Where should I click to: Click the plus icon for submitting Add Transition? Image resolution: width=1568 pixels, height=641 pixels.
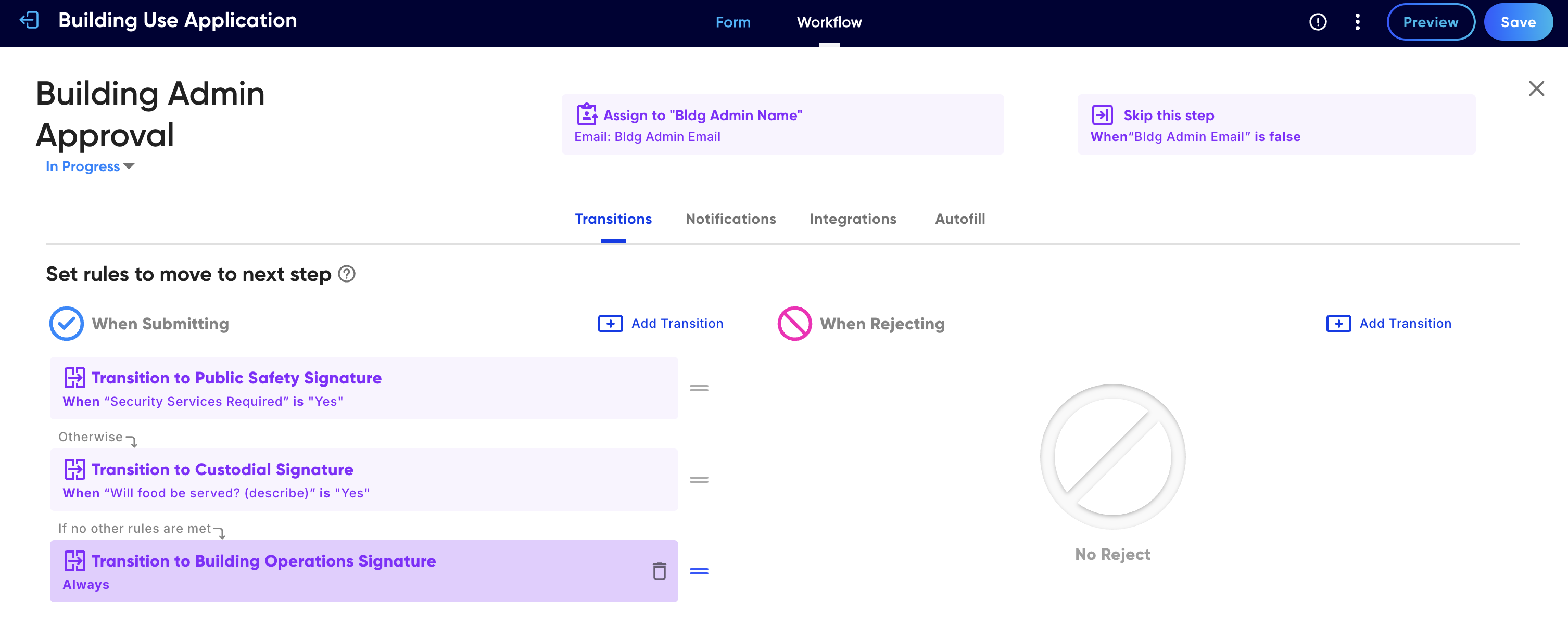point(611,324)
